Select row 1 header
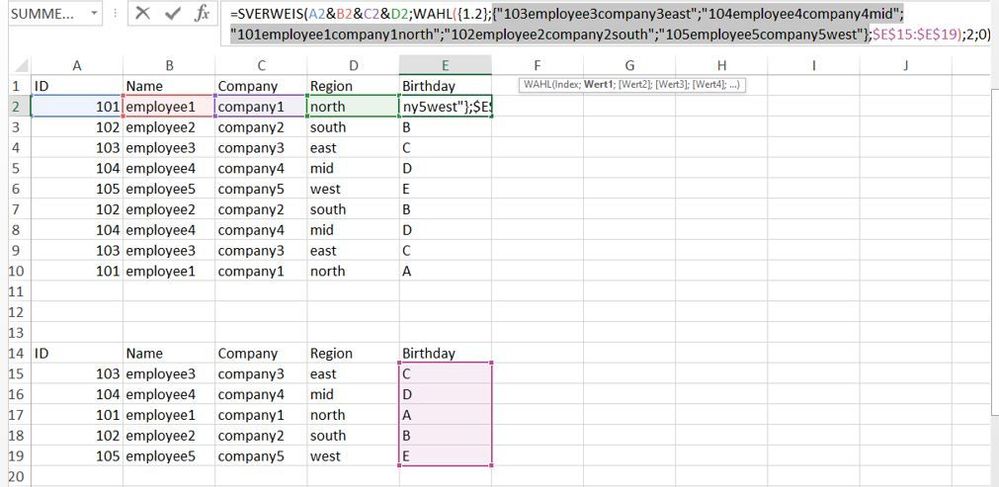This screenshot has height=487, width=999. pyautogui.click(x=18, y=86)
